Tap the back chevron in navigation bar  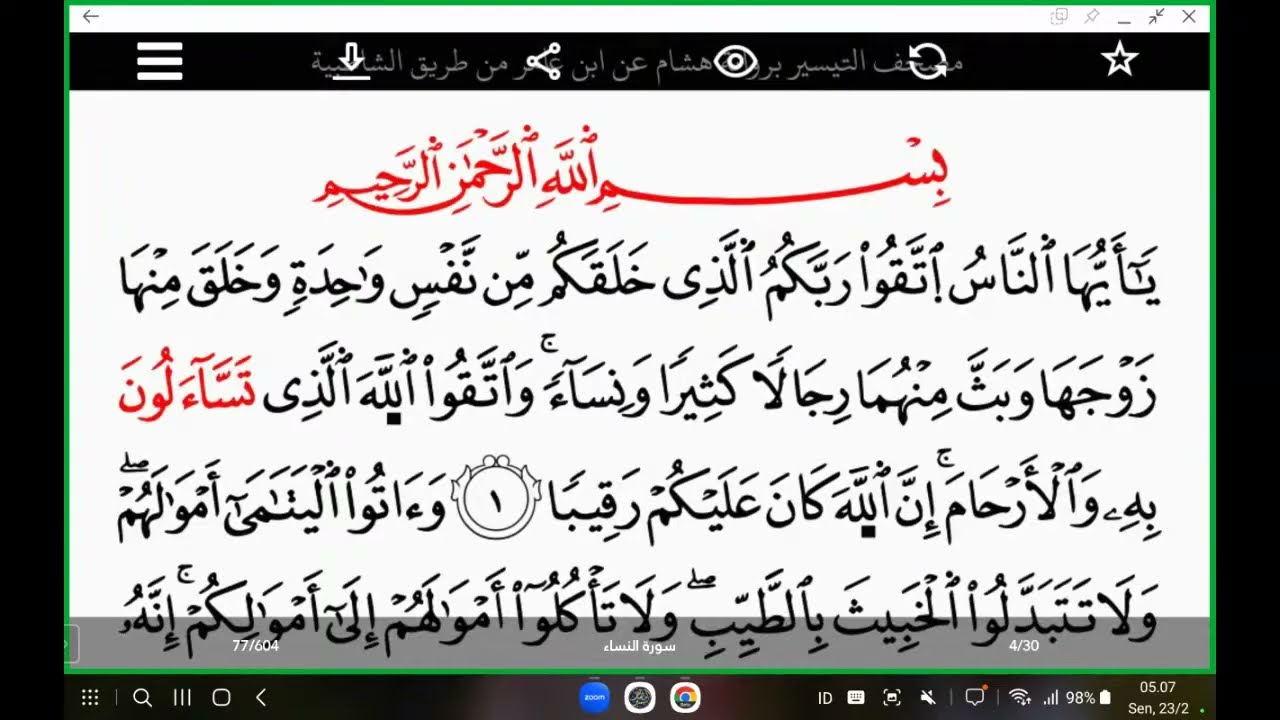click(x=261, y=698)
